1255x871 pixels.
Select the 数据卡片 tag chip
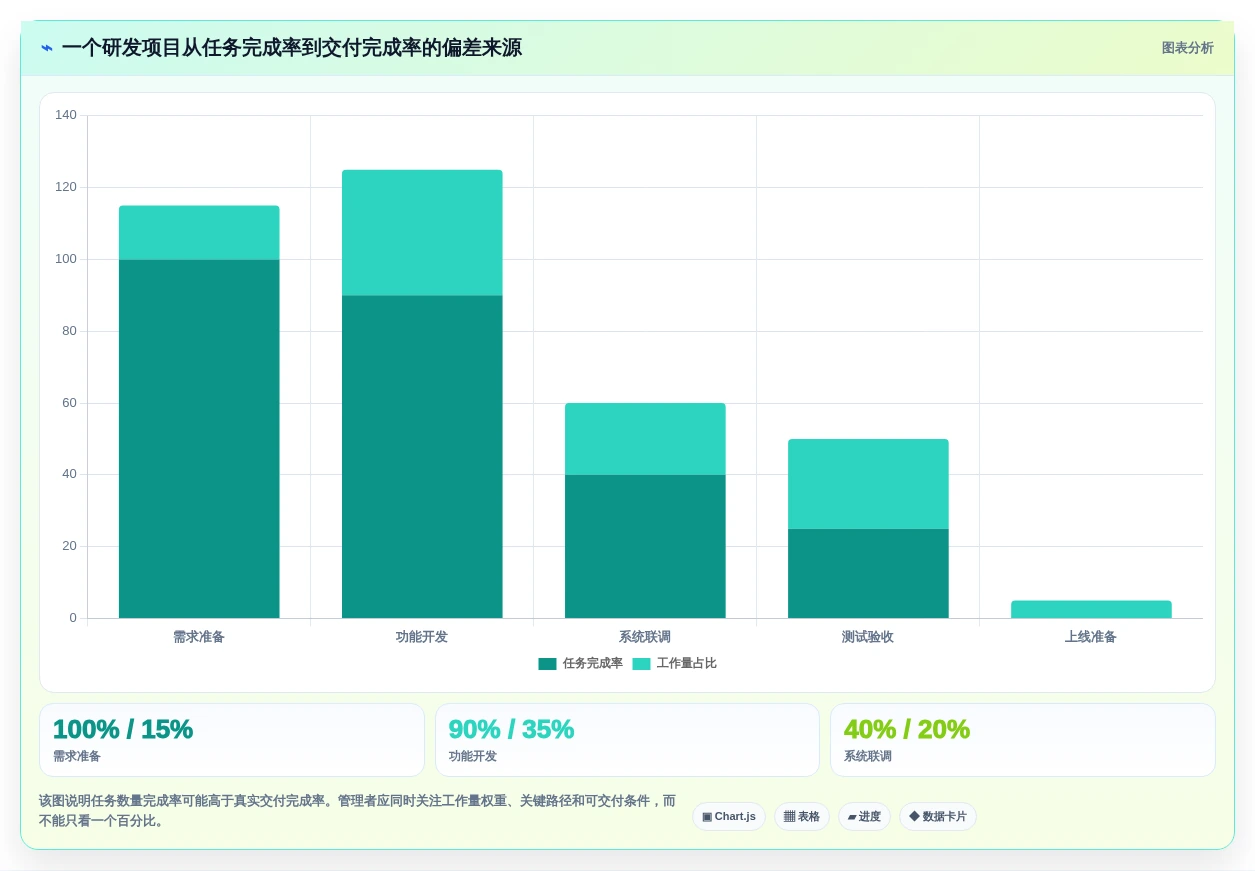pyautogui.click(x=938, y=816)
